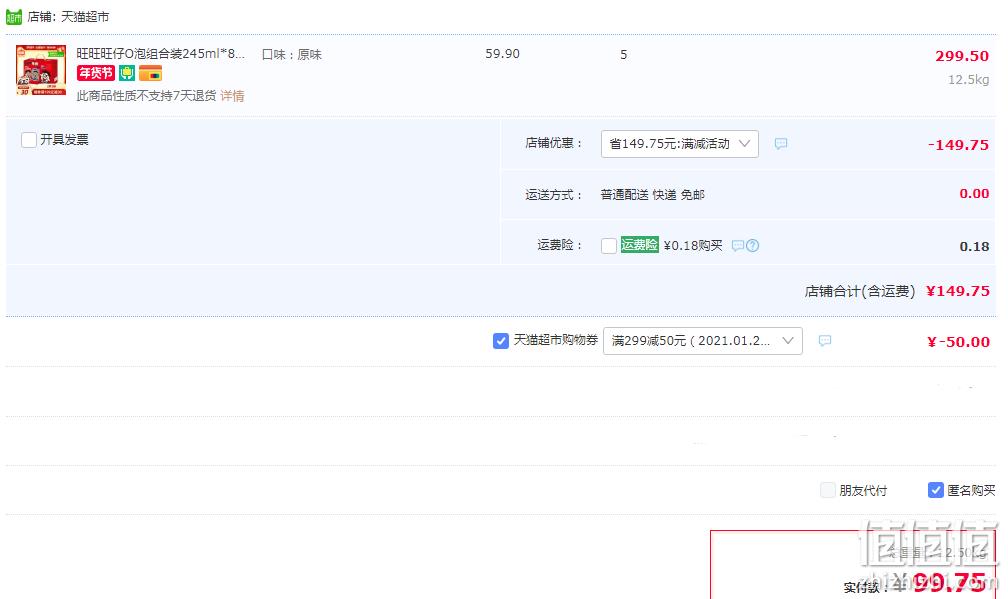Click the item total 299.50

(x=962, y=56)
